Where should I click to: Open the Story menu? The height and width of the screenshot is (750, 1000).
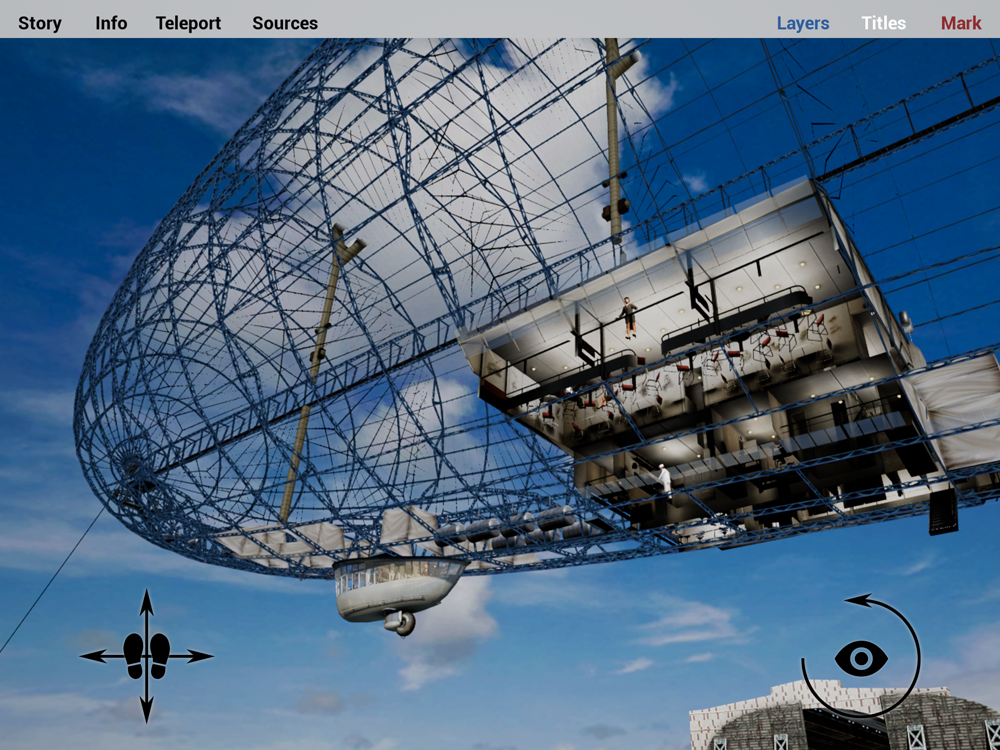40,23
